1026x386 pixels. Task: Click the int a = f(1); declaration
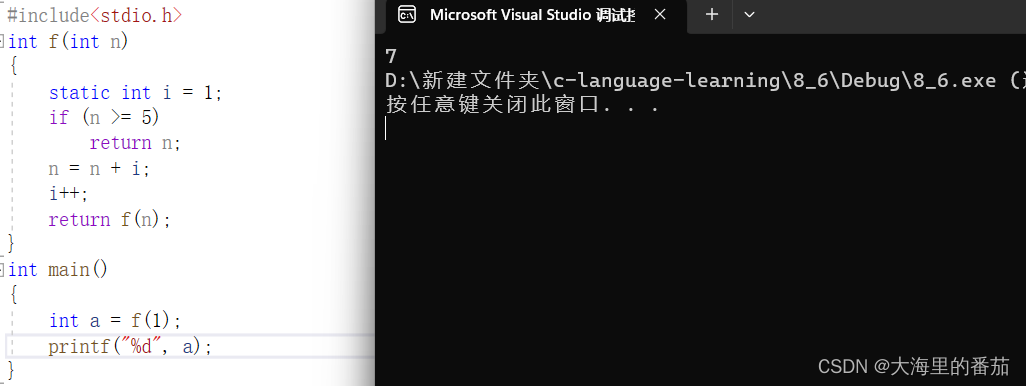coord(115,321)
